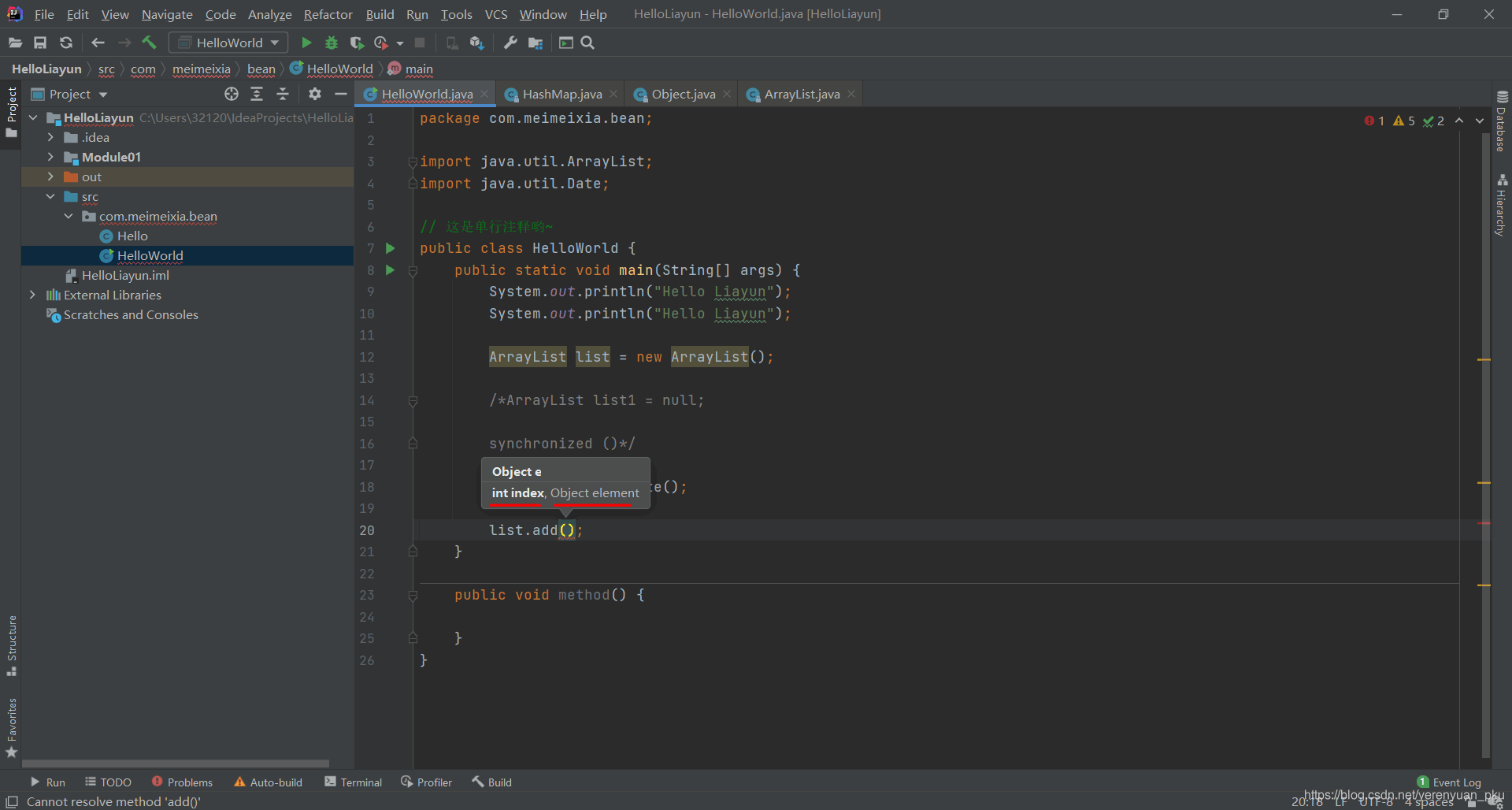Switch to the Object.java tab
Viewport: 1512px width, 810px height.
coord(683,94)
